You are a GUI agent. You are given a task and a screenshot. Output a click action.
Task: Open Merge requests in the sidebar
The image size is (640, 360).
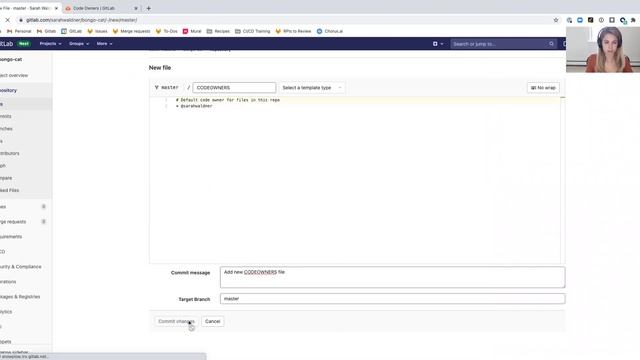pyautogui.click(x=13, y=222)
